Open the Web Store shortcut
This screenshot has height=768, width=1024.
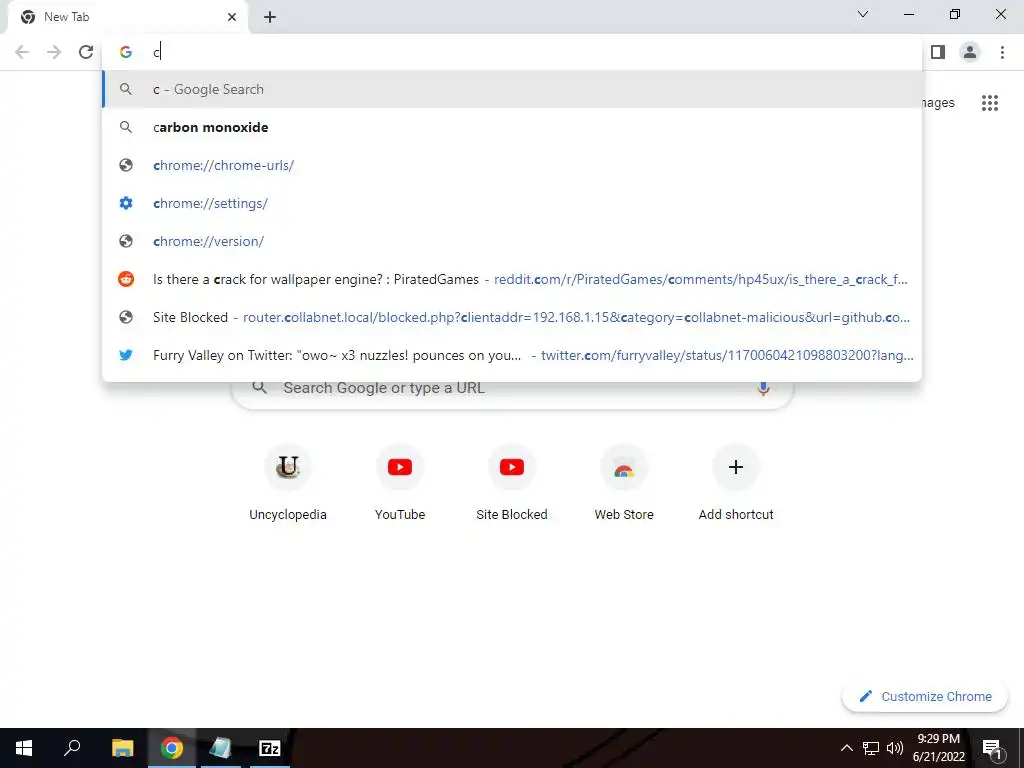pyautogui.click(x=624, y=484)
